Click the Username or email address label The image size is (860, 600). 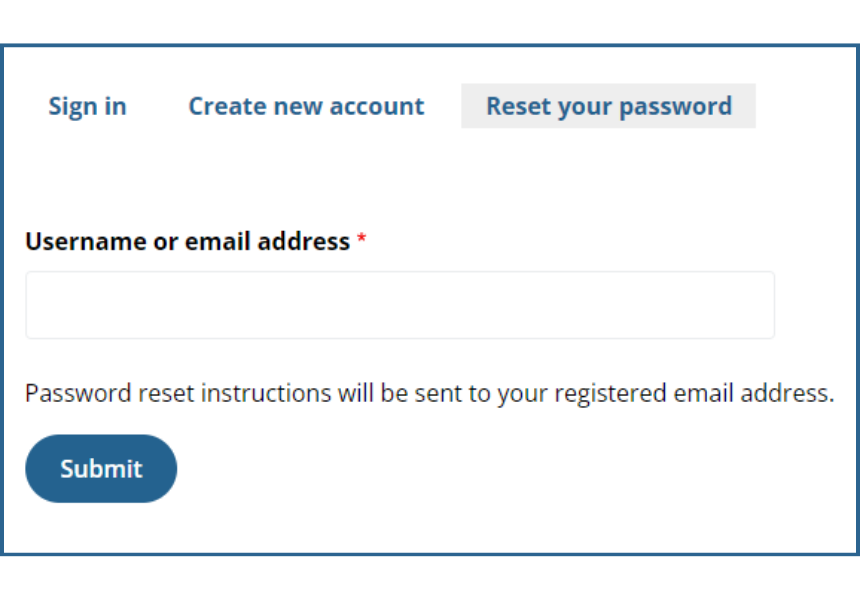pyautogui.click(x=187, y=241)
